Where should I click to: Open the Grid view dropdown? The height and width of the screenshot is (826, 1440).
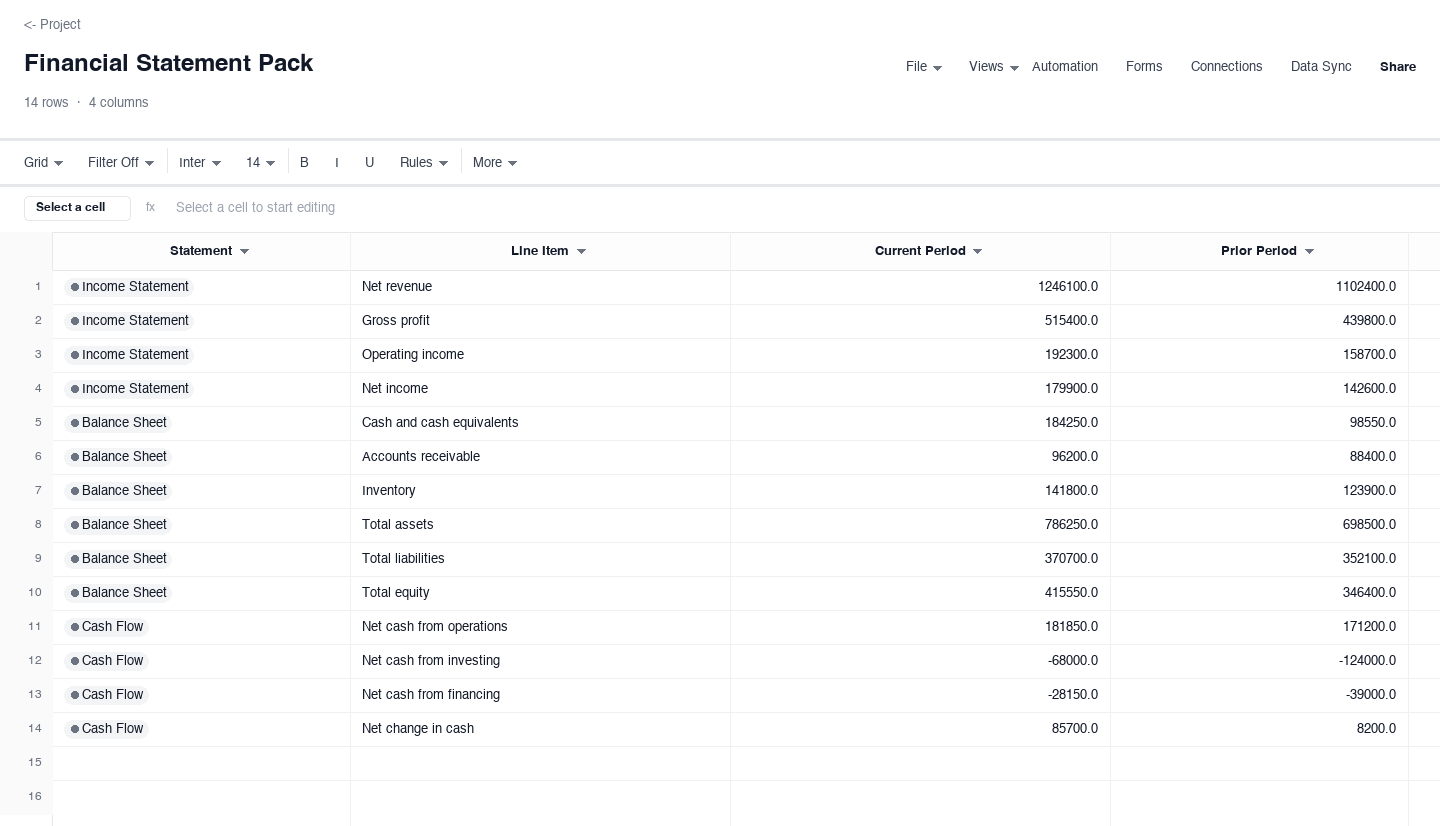point(44,162)
